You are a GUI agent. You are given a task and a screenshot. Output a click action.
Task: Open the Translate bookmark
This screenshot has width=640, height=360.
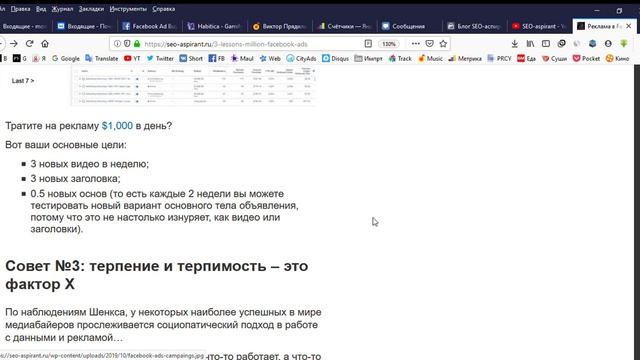[102, 58]
